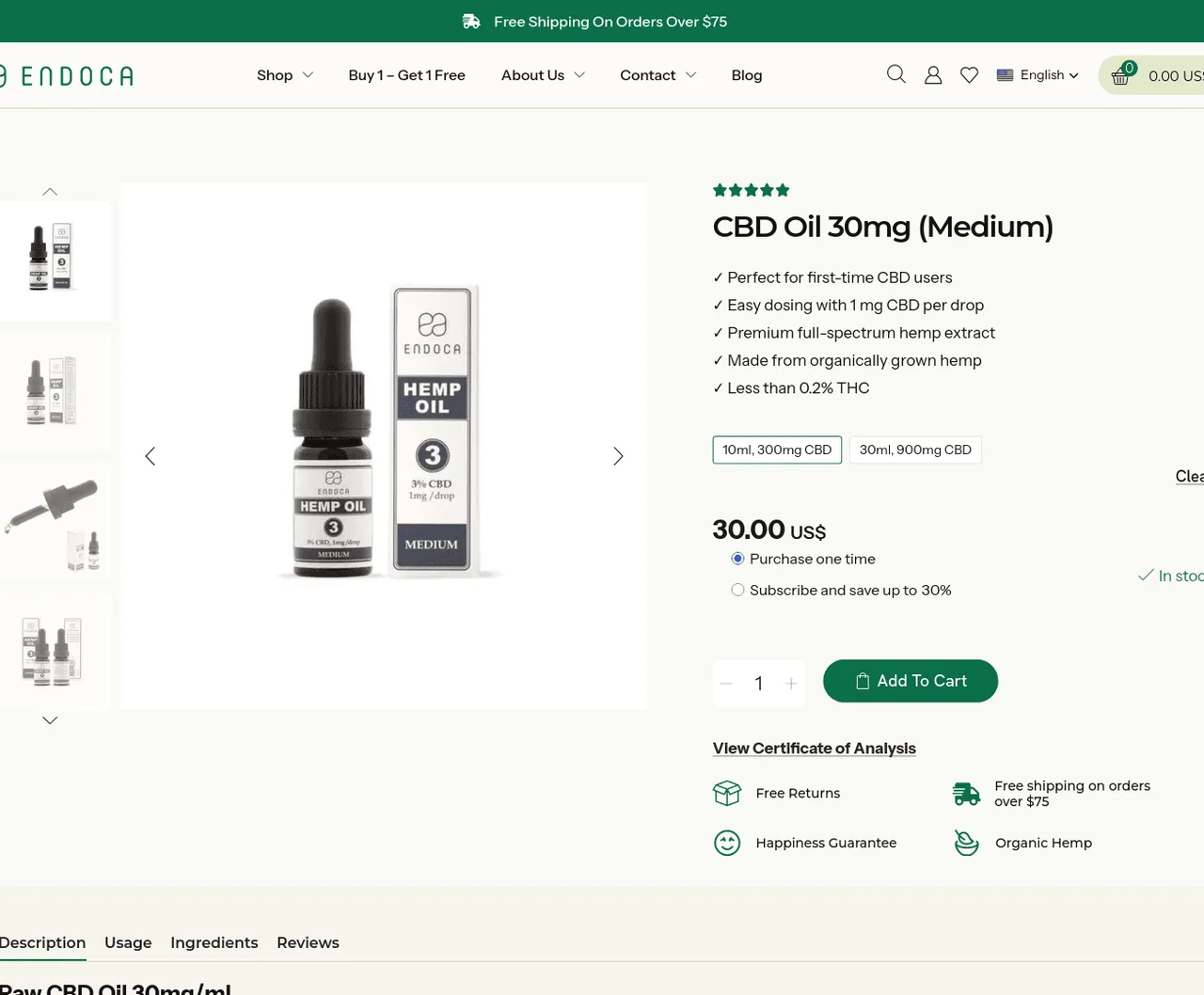Click the quantity input field
This screenshot has height=995, width=1204.
click(x=759, y=684)
